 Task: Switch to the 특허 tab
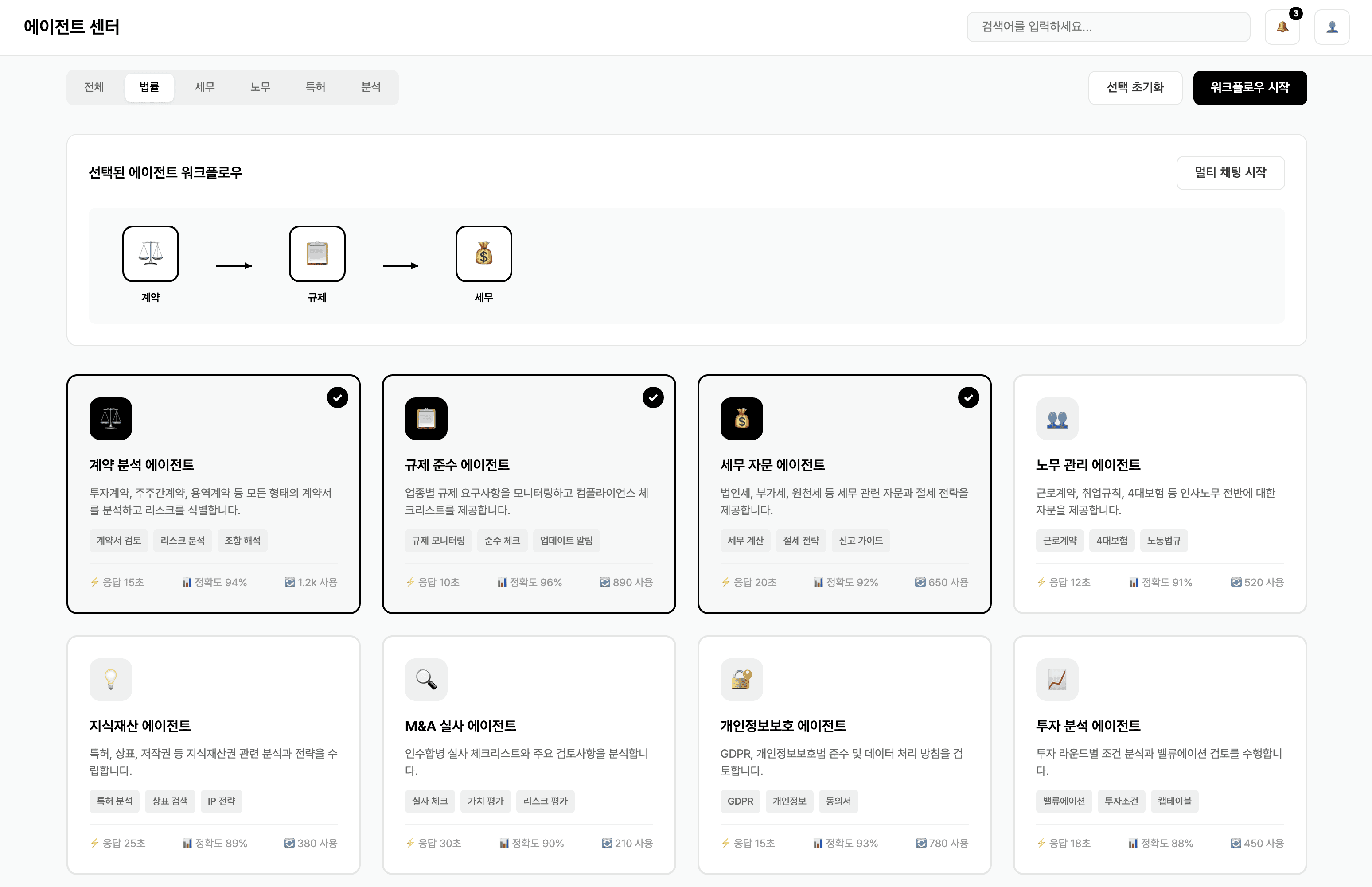coord(315,88)
